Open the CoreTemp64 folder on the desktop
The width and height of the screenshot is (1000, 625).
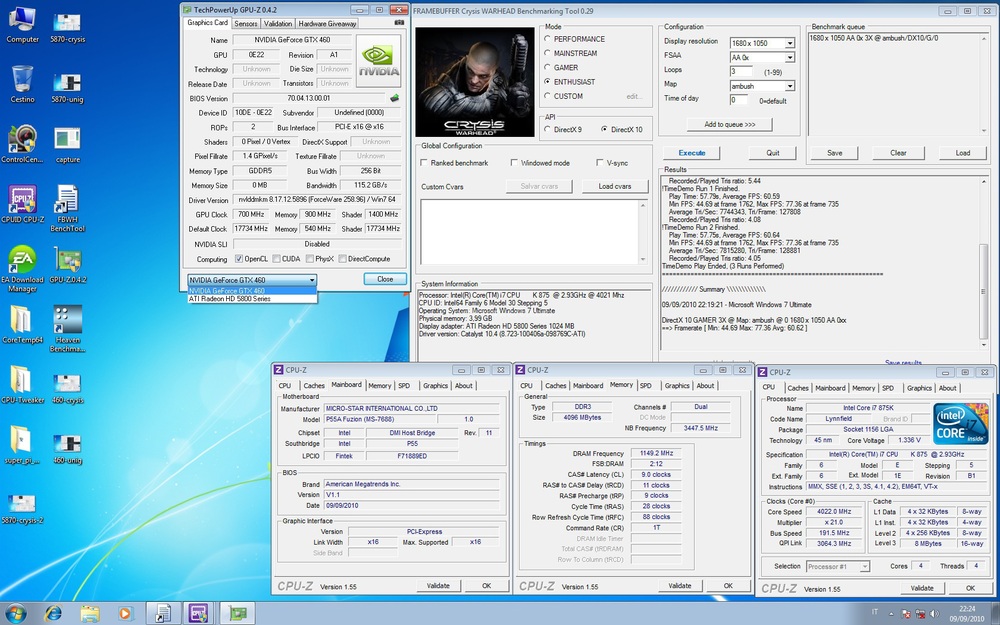22,324
